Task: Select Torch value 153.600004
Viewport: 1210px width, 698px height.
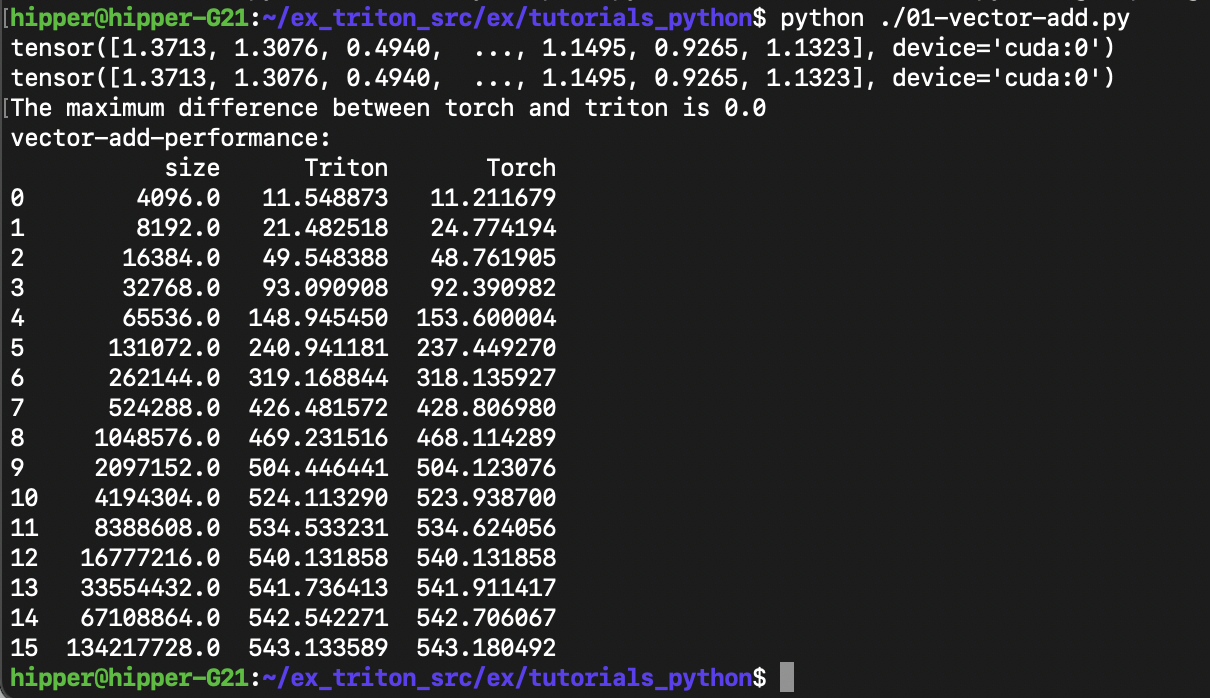Action: click(x=486, y=318)
